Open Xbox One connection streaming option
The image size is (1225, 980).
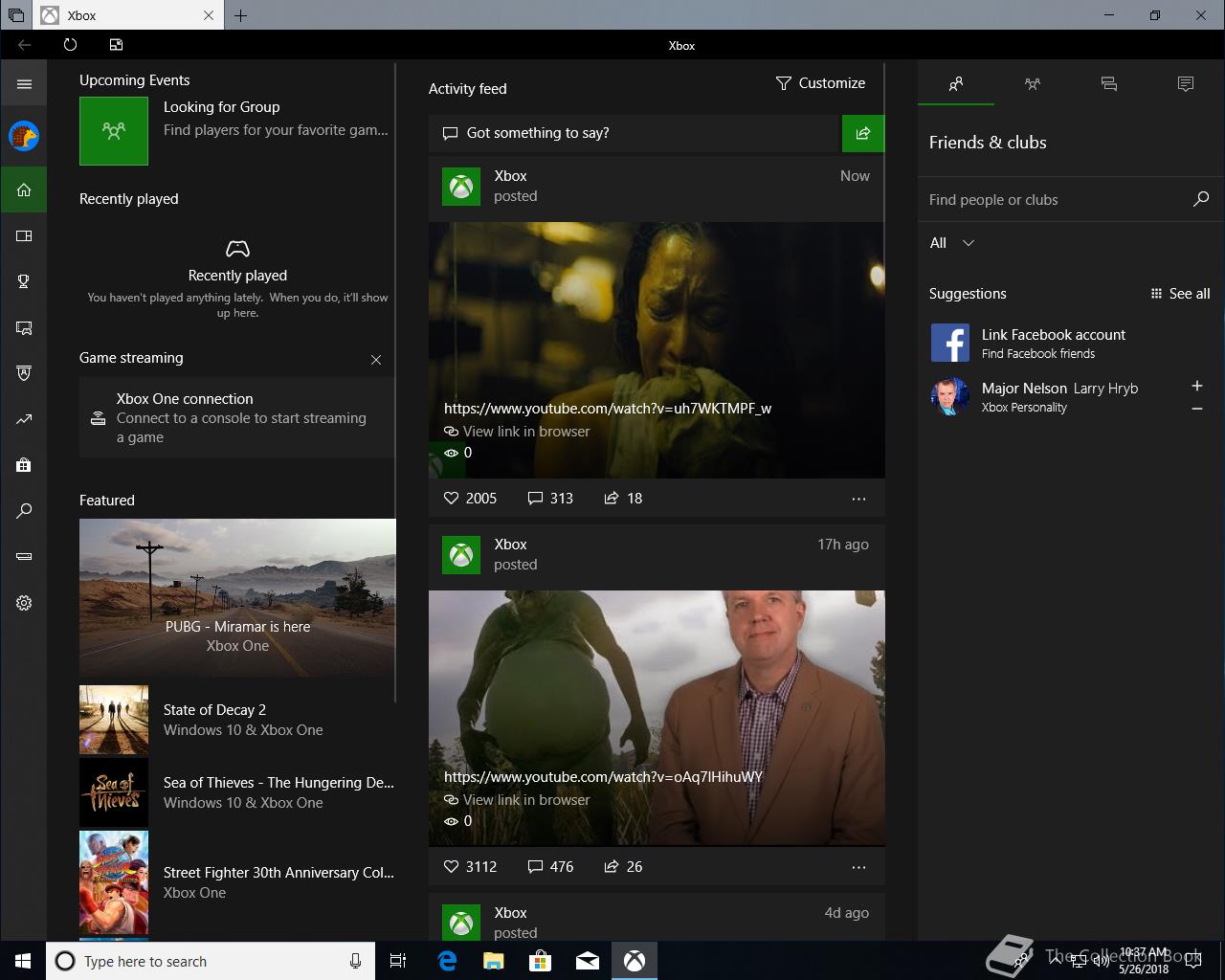(236, 417)
